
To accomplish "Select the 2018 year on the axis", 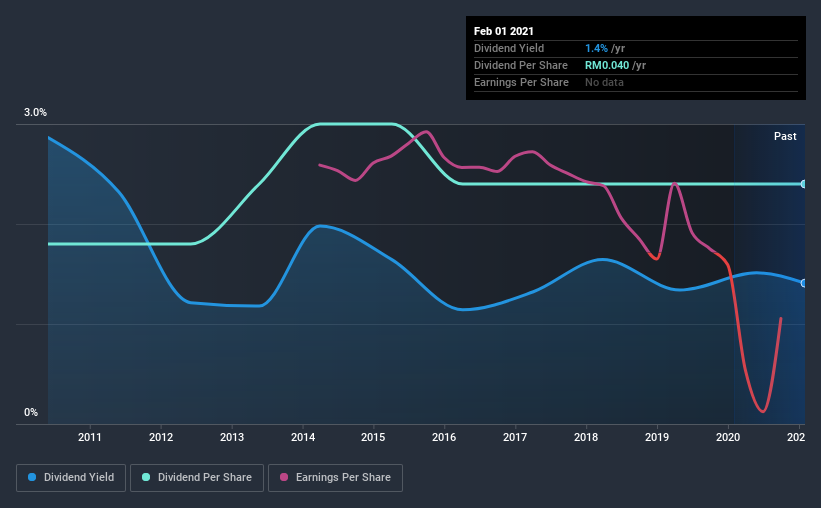I will point(586,437).
